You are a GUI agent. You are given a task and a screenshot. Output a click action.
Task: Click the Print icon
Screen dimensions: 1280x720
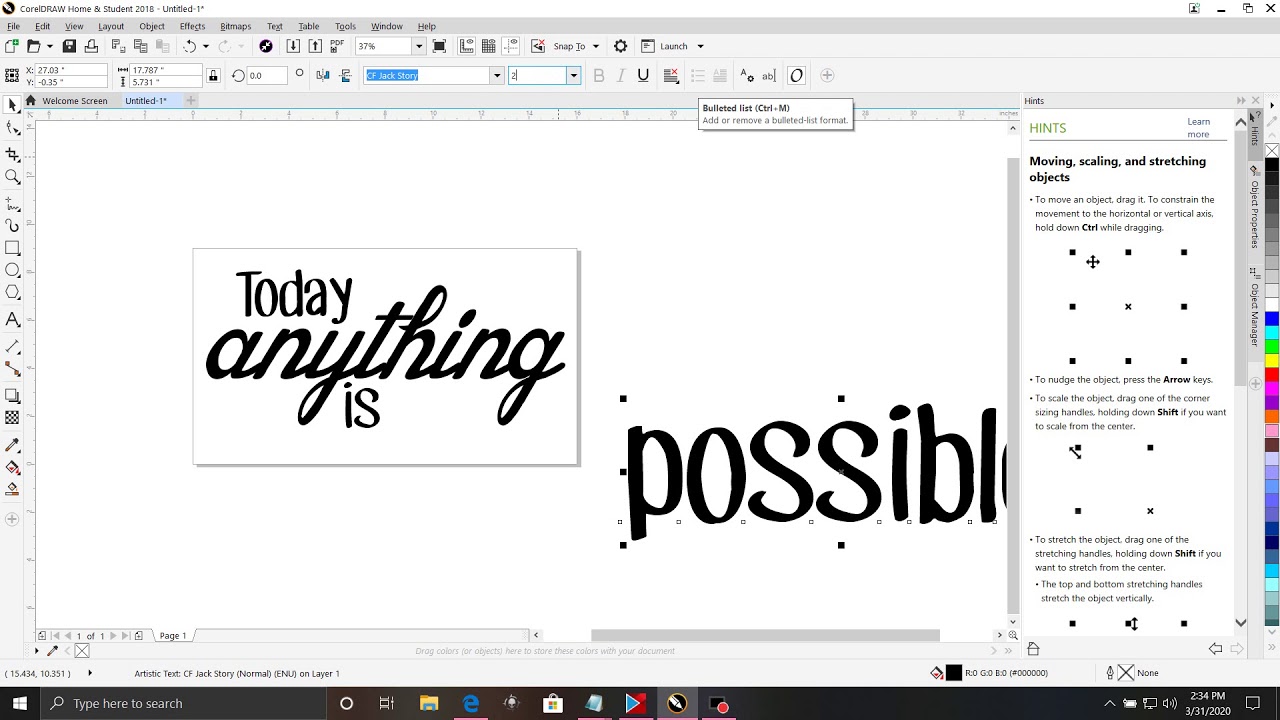pos(91,46)
